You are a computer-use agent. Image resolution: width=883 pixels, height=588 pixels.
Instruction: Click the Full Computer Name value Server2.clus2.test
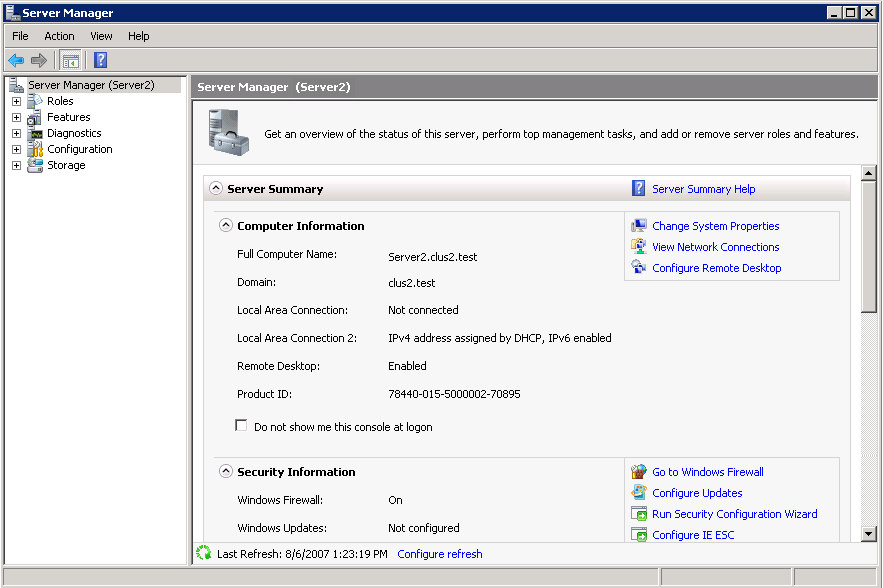432,257
